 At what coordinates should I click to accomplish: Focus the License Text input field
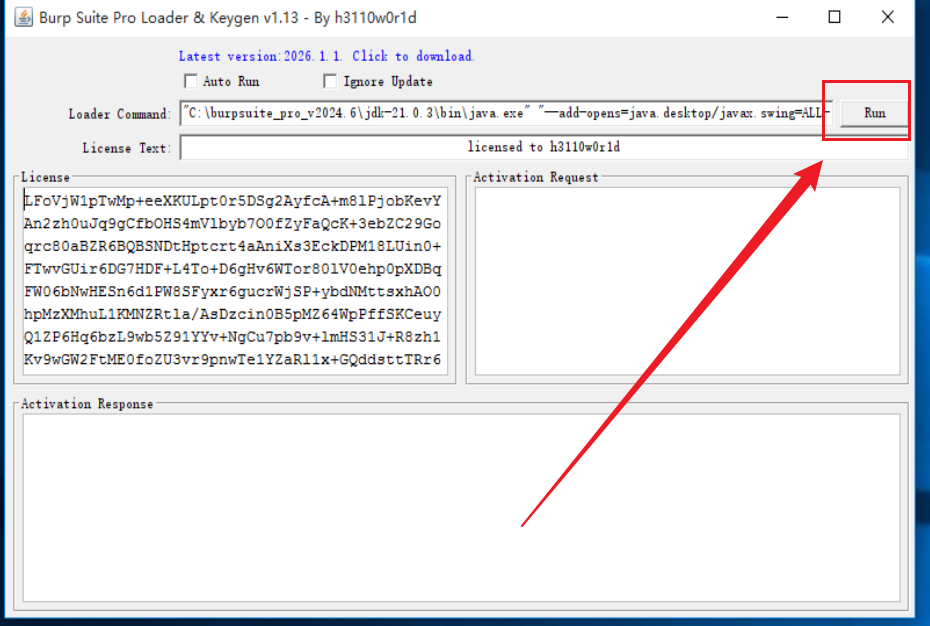pos(544,147)
